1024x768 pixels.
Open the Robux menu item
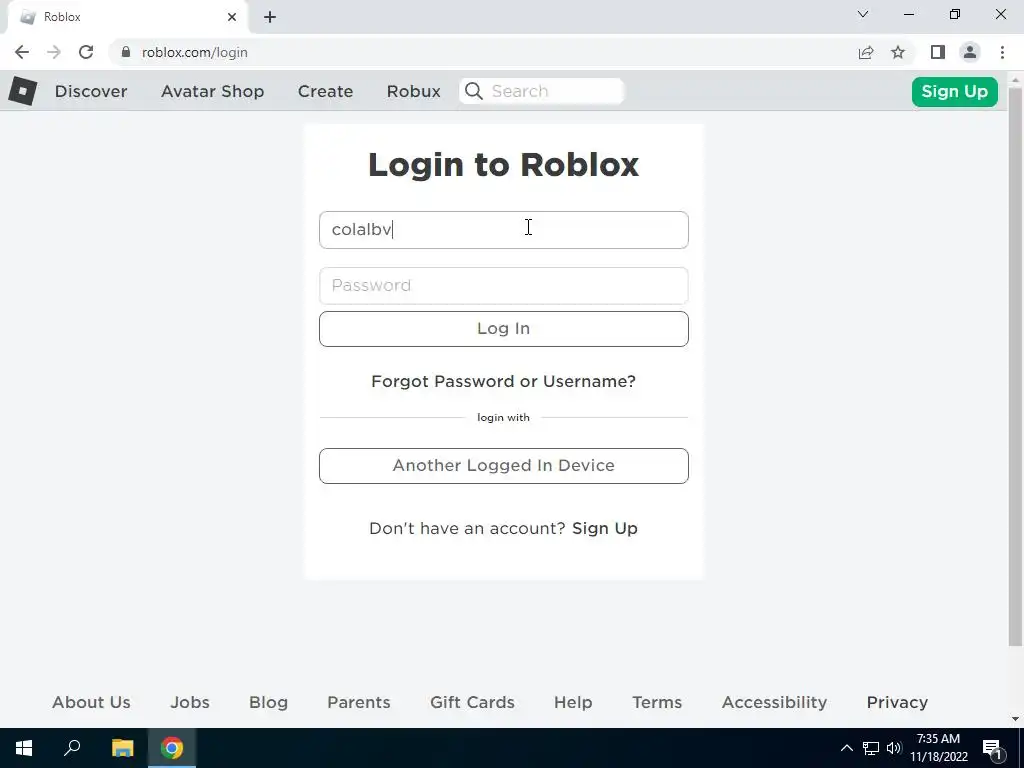[413, 91]
